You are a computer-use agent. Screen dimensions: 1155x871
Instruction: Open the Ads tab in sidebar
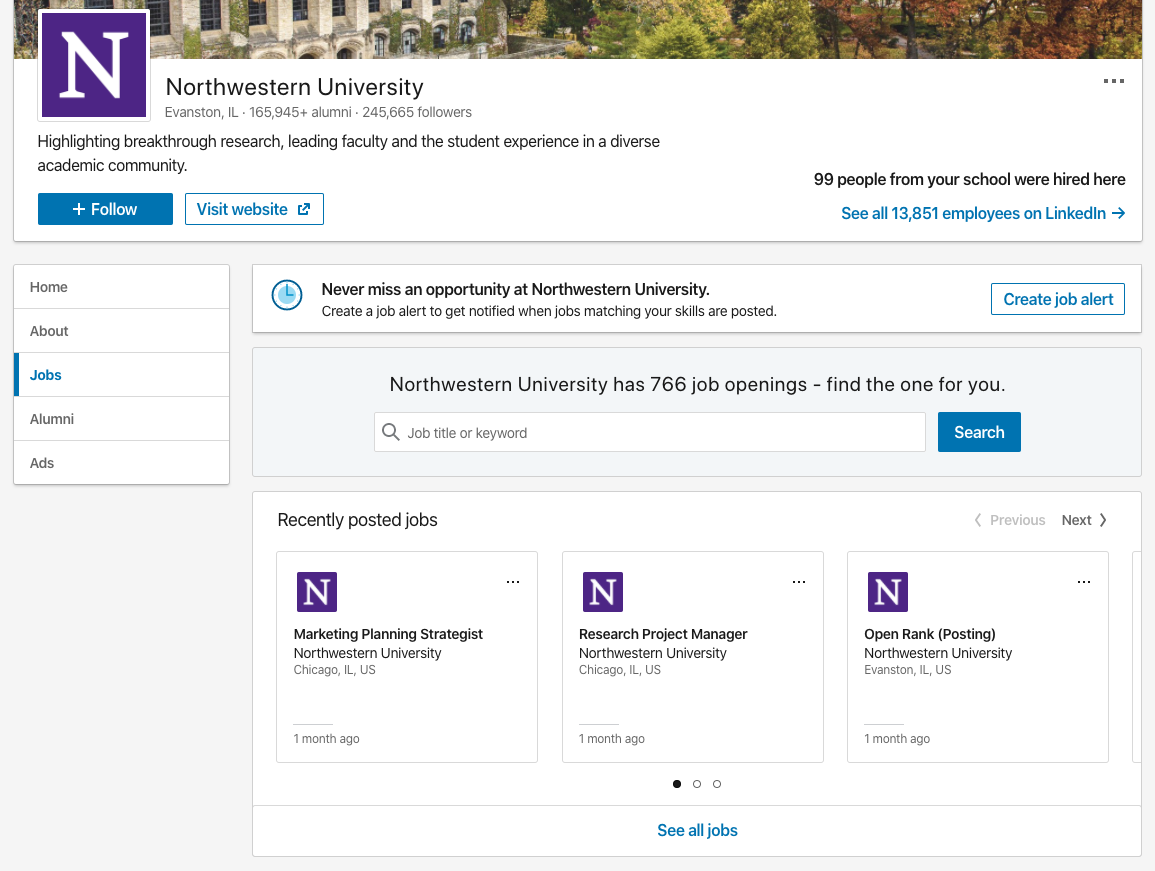pos(122,463)
